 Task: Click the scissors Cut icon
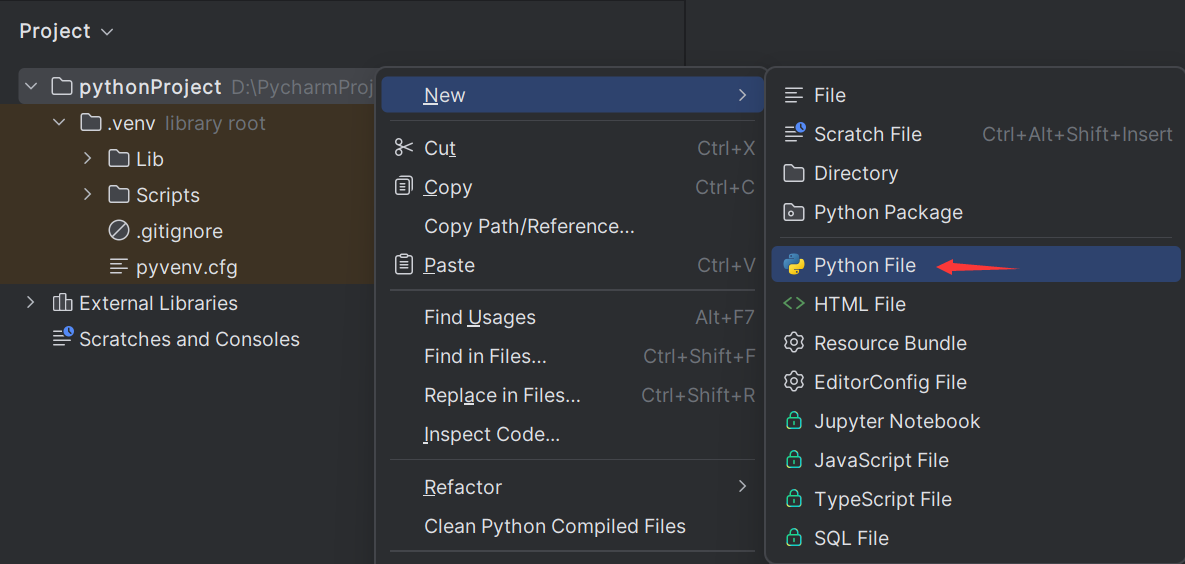click(x=404, y=148)
